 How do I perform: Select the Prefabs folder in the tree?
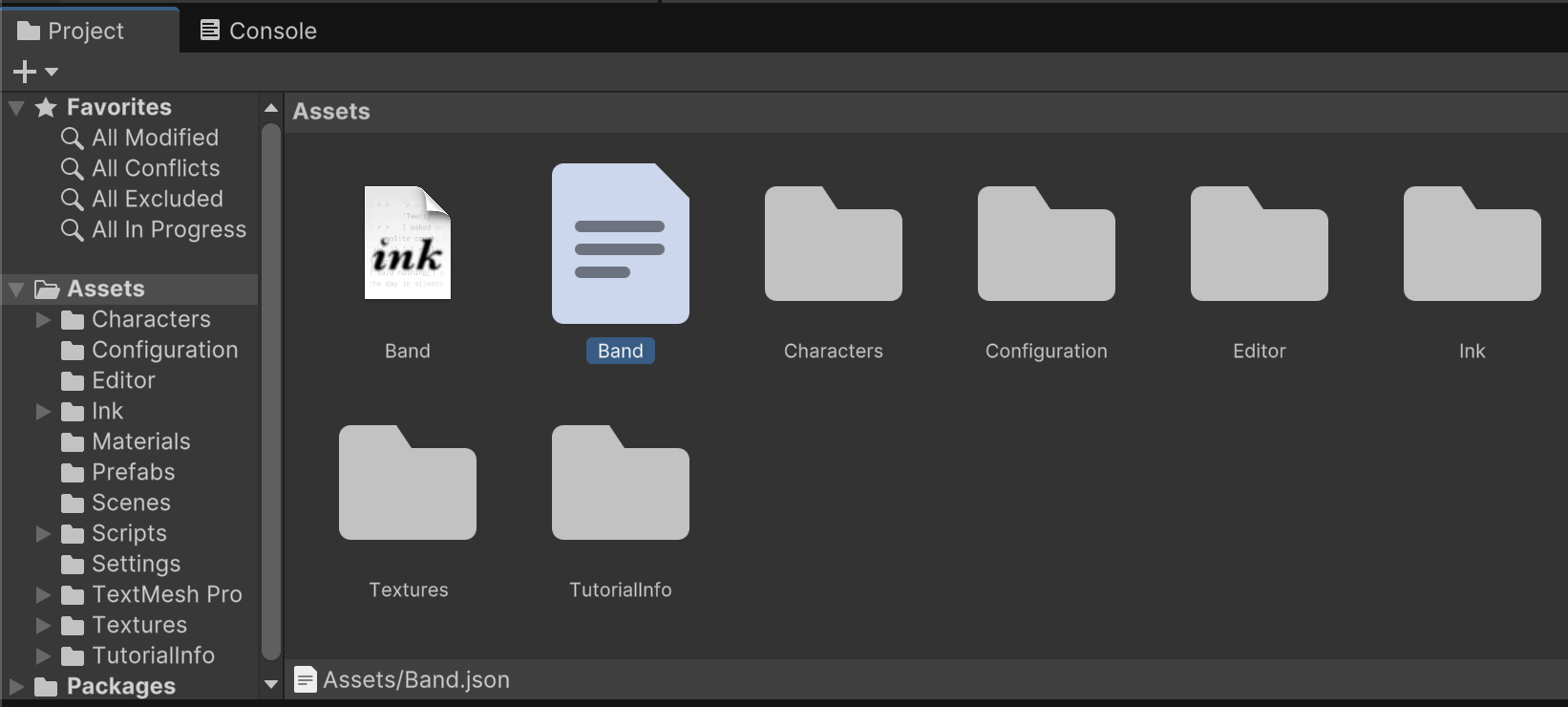coord(133,472)
